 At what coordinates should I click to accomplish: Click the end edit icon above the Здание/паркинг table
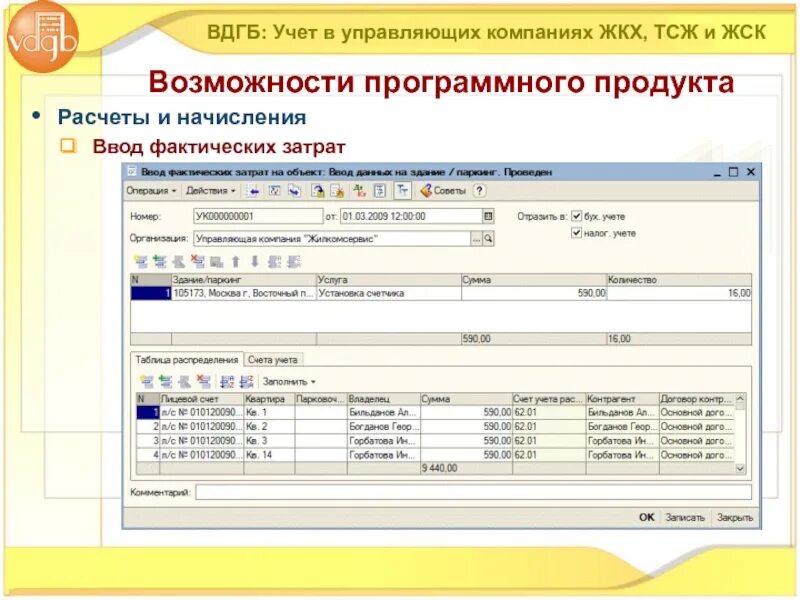click(216, 262)
